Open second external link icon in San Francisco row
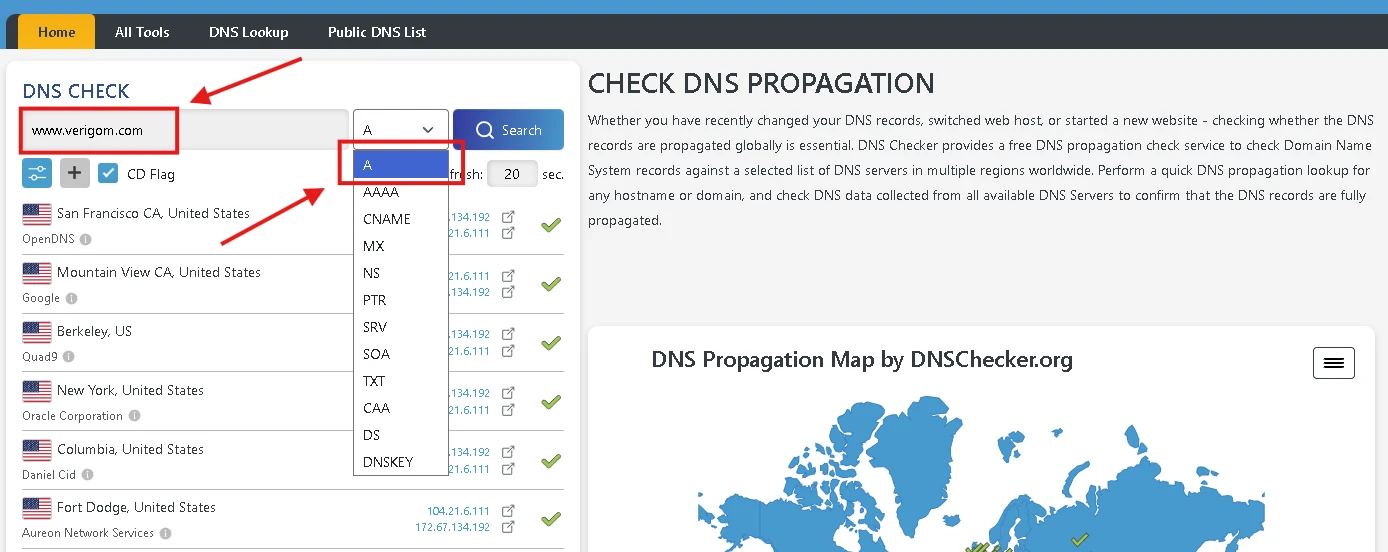The height and width of the screenshot is (552, 1388). click(x=508, y=233)
